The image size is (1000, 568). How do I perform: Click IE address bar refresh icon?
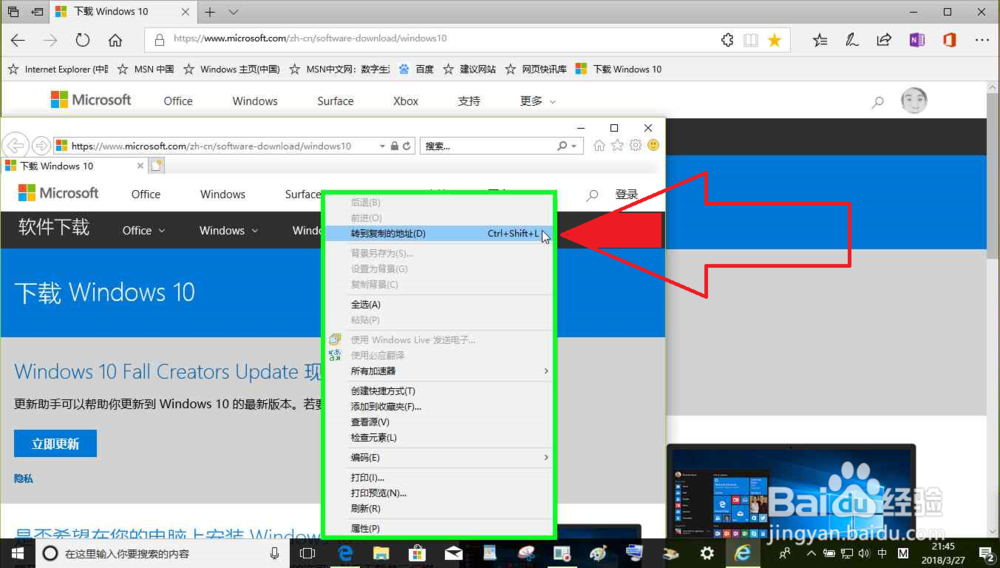coord(406,146)
